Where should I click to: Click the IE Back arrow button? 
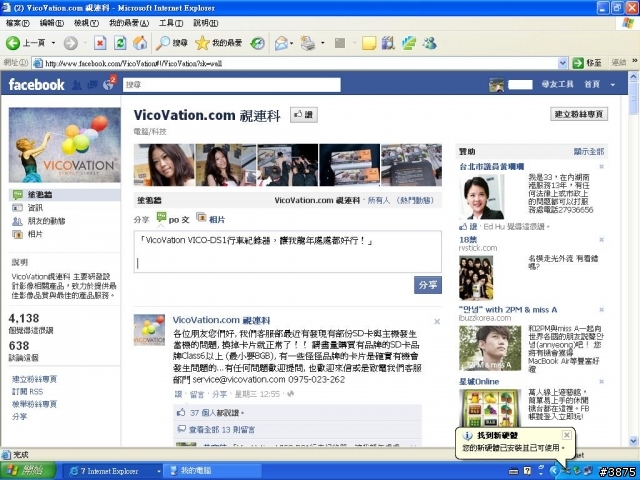pyautogui.click(x=13, y=43)
